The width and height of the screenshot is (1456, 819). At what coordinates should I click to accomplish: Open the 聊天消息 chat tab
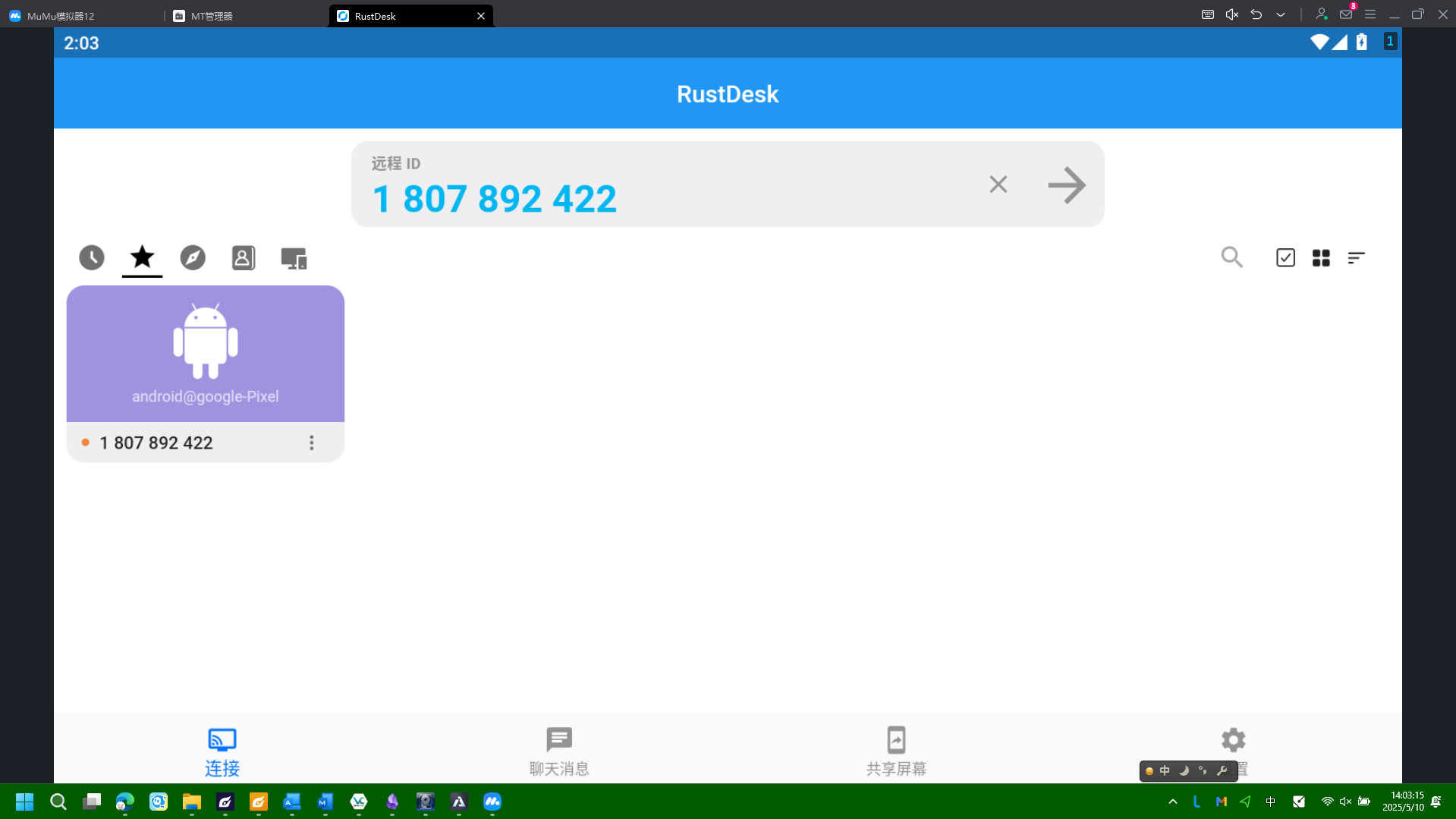559,752
